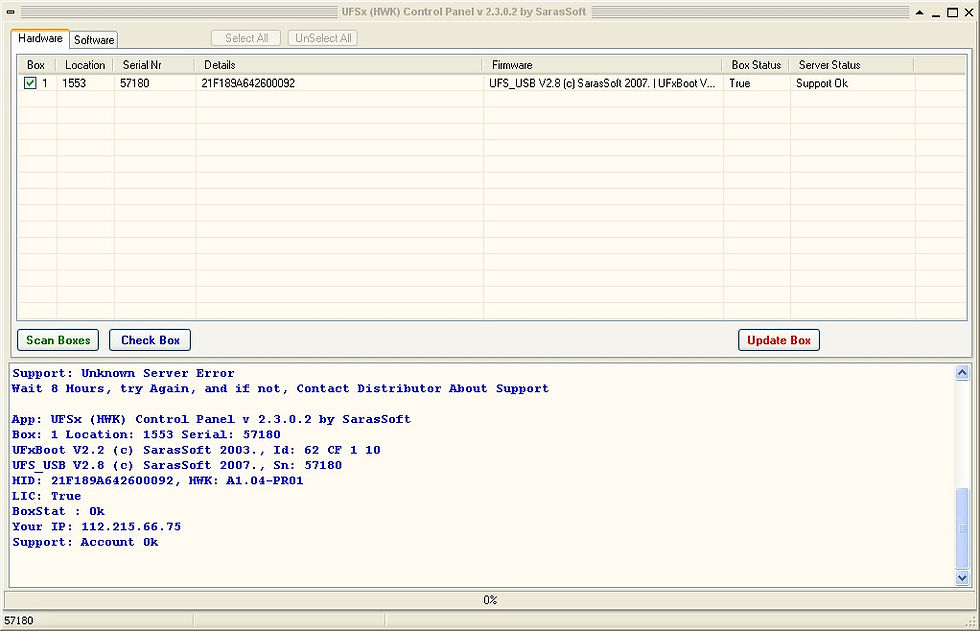The width and height of the screenshot is (980, 631).
Task: Click the log line Support: Account Ok
Action: pyautogui.click(x=85, y=542)
